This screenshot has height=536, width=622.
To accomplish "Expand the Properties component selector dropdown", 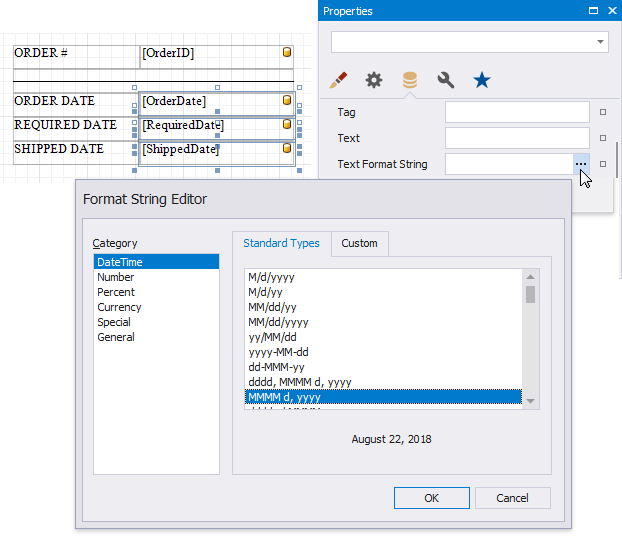I will tap(600, 42).
